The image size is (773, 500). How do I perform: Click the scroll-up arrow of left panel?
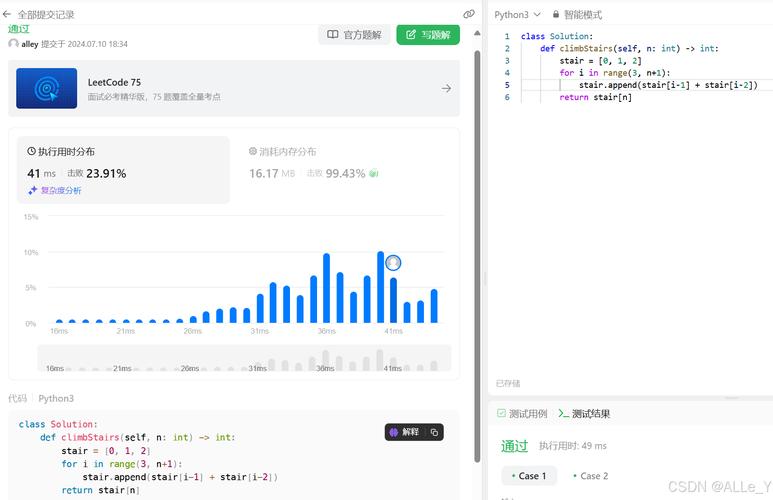(x=477, y=33)
